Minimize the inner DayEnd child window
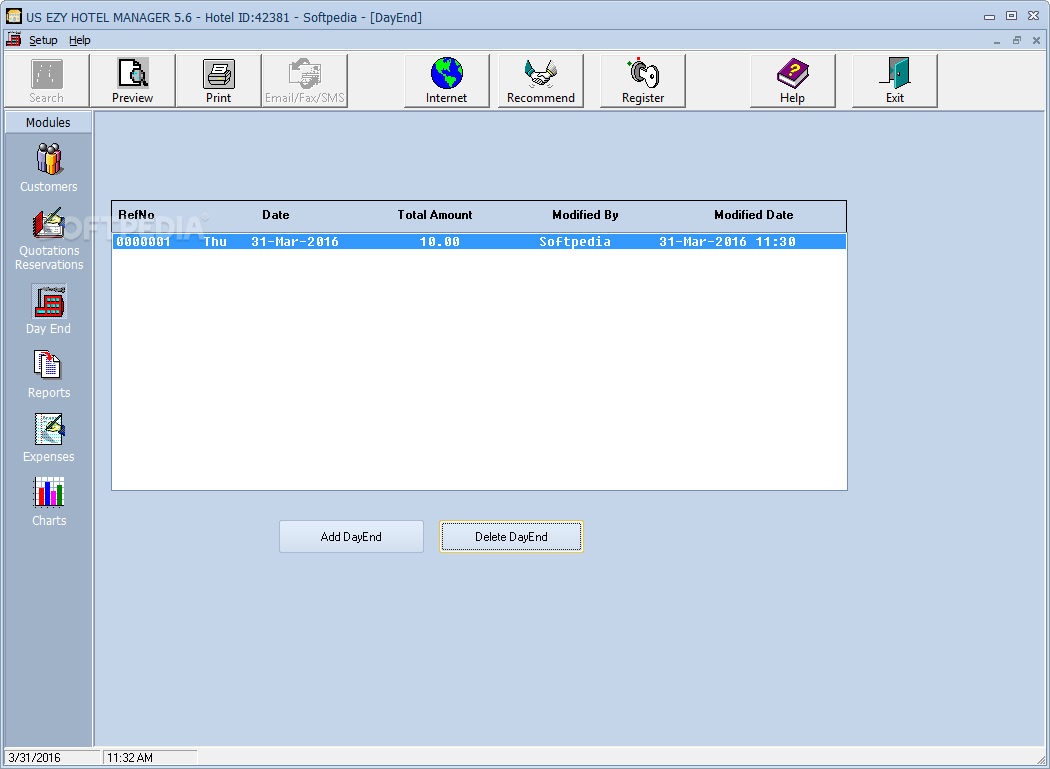The image size is (1050, 769). [997, 41]
